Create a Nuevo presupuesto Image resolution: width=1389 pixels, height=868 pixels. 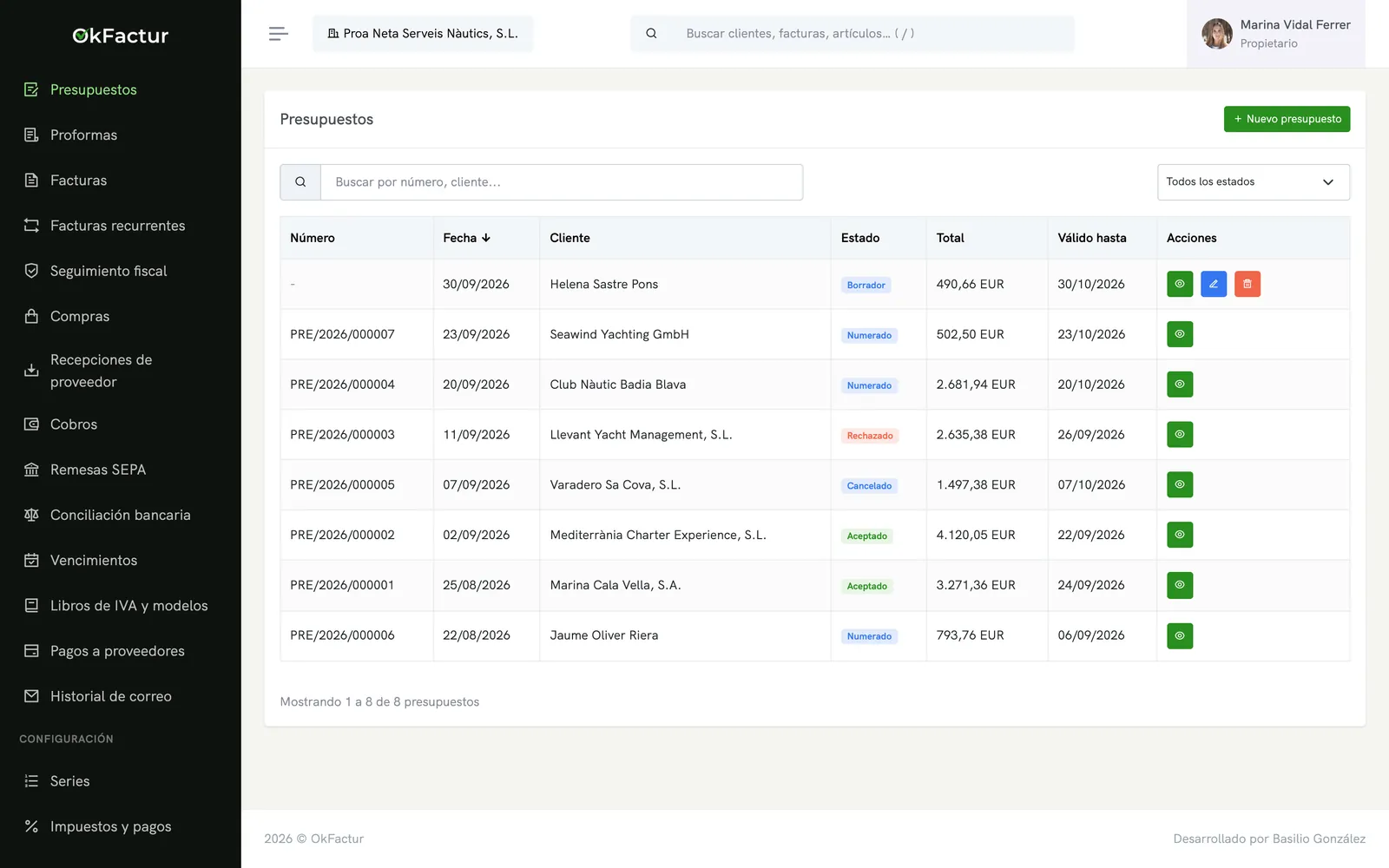point(1287,119)
